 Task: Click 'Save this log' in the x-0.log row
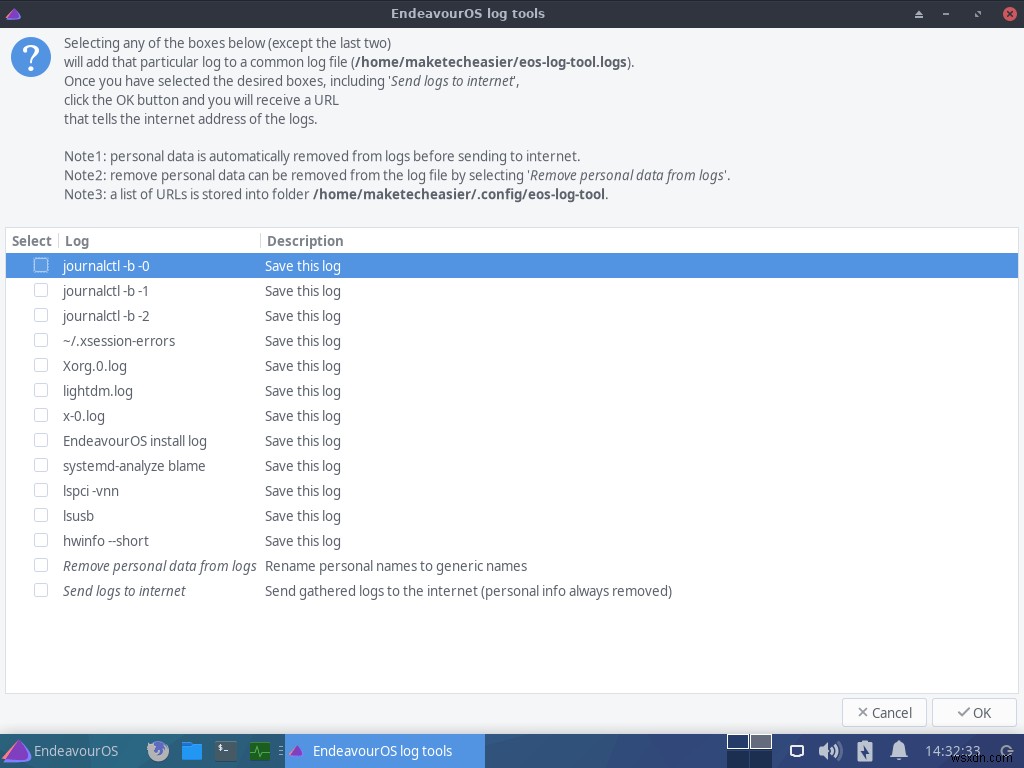(302, 416)
